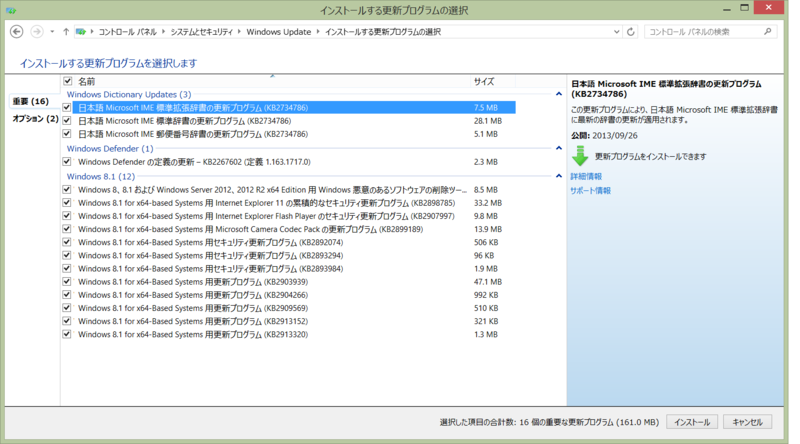This screenshot has width=800, height=444.
Task: Uncheck Camera Codec Pack update KB2899189
Action: 66,229
